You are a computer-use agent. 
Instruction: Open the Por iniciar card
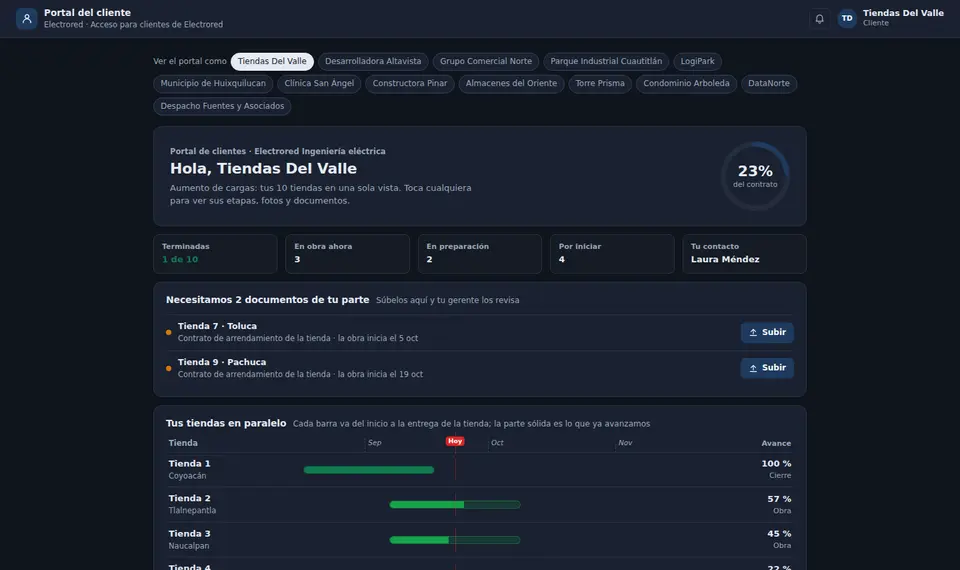click(612, 253)
